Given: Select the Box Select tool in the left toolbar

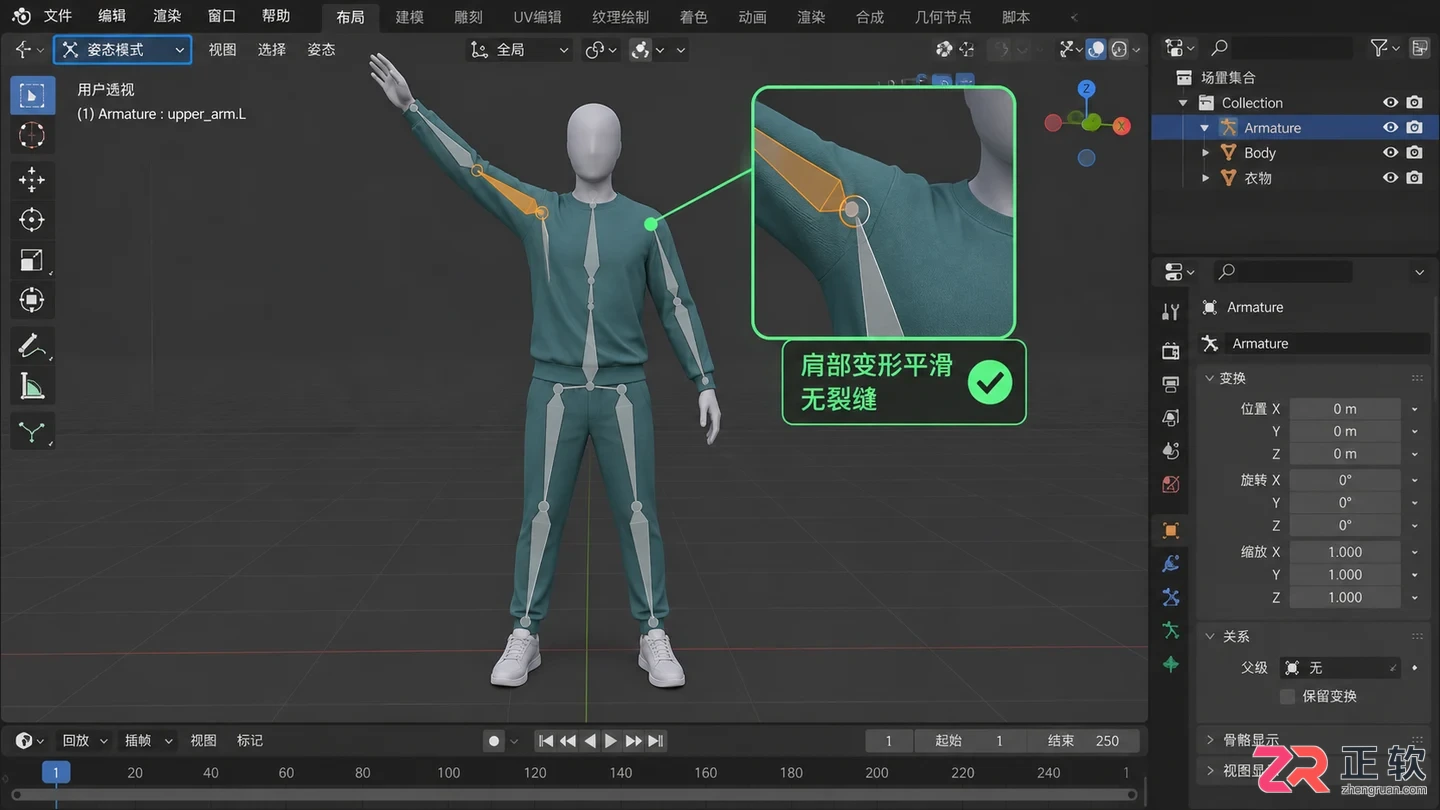Looking at the screenshot, I should click(32, 96).
